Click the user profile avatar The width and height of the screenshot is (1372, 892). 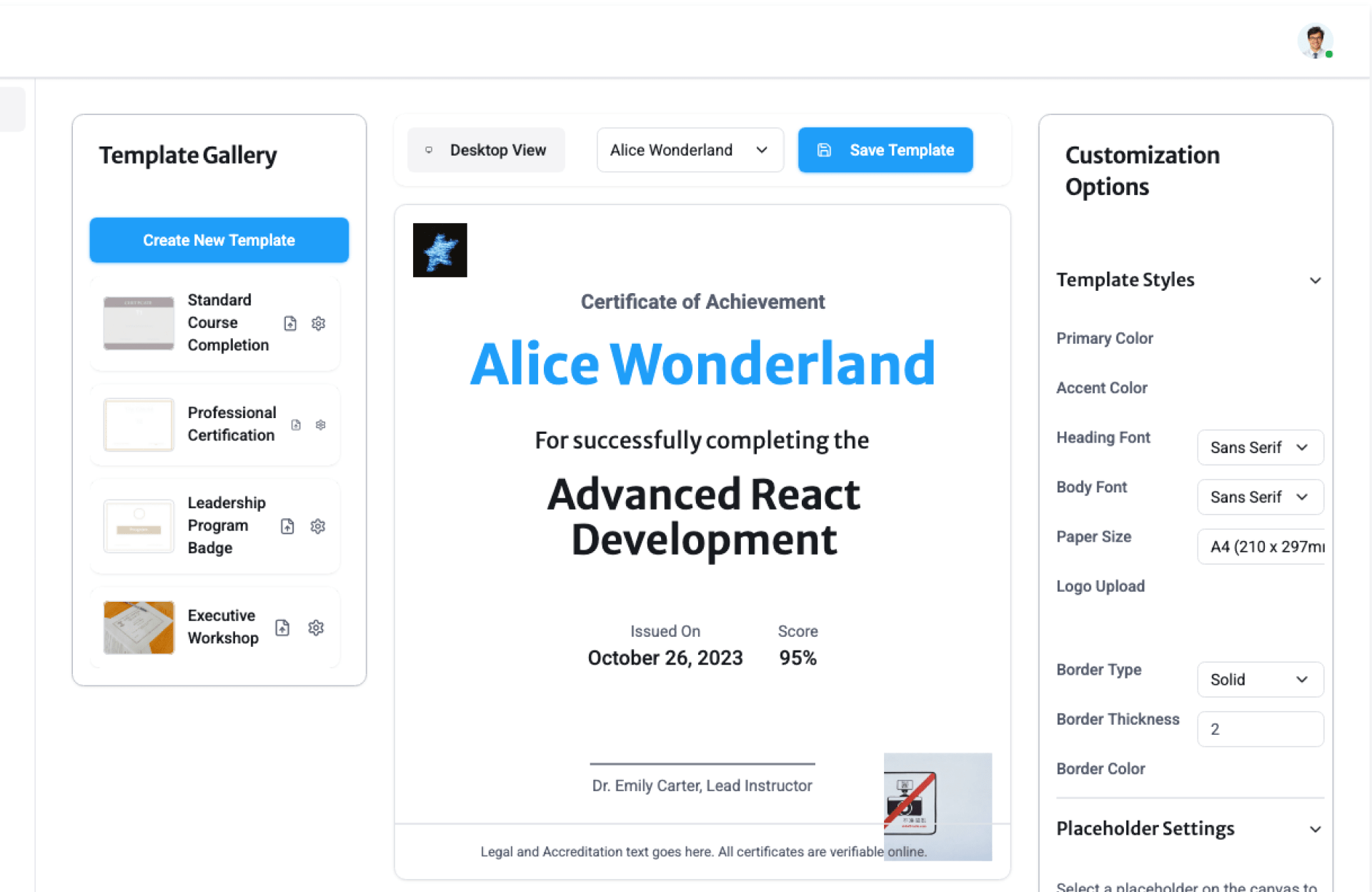pyautogui.click(x=1315, y=41)
